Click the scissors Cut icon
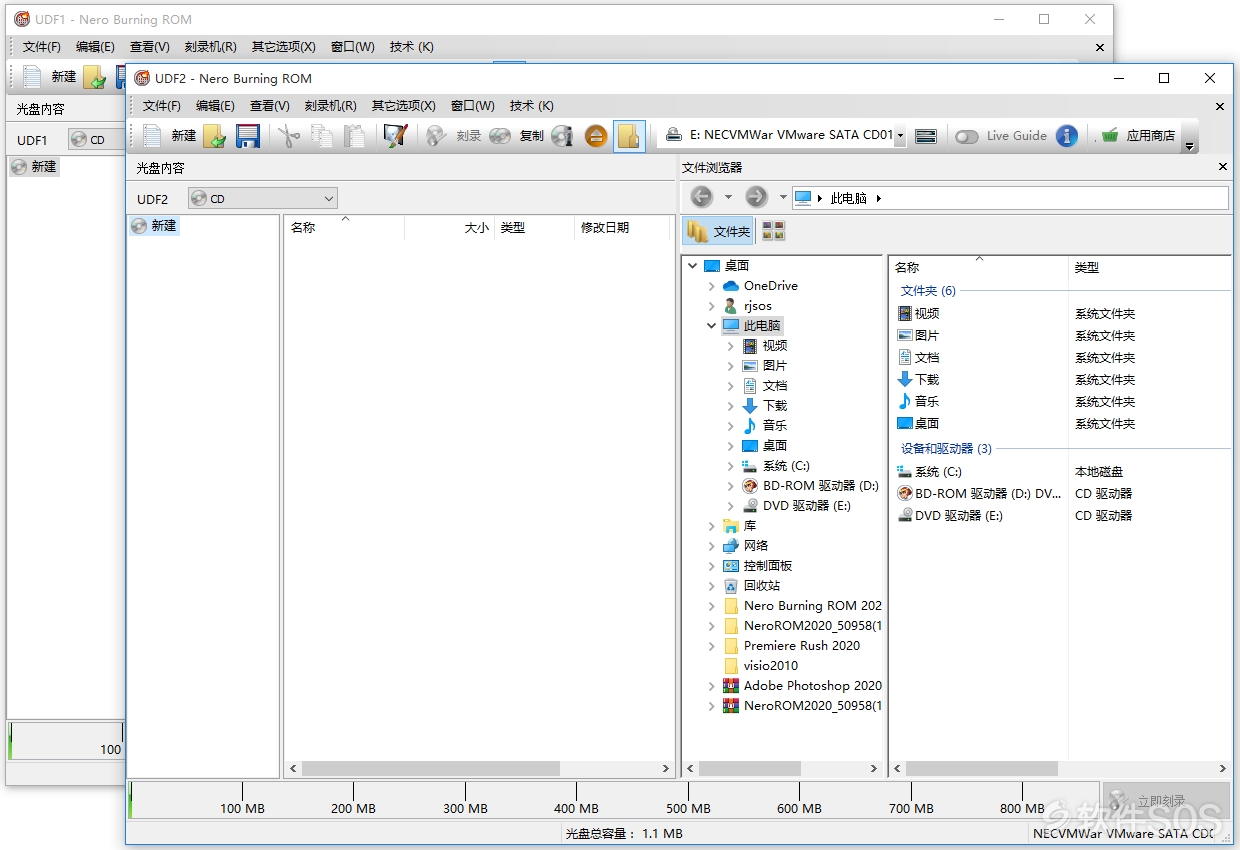The image size is (1240, 850). tap(289, 136)
